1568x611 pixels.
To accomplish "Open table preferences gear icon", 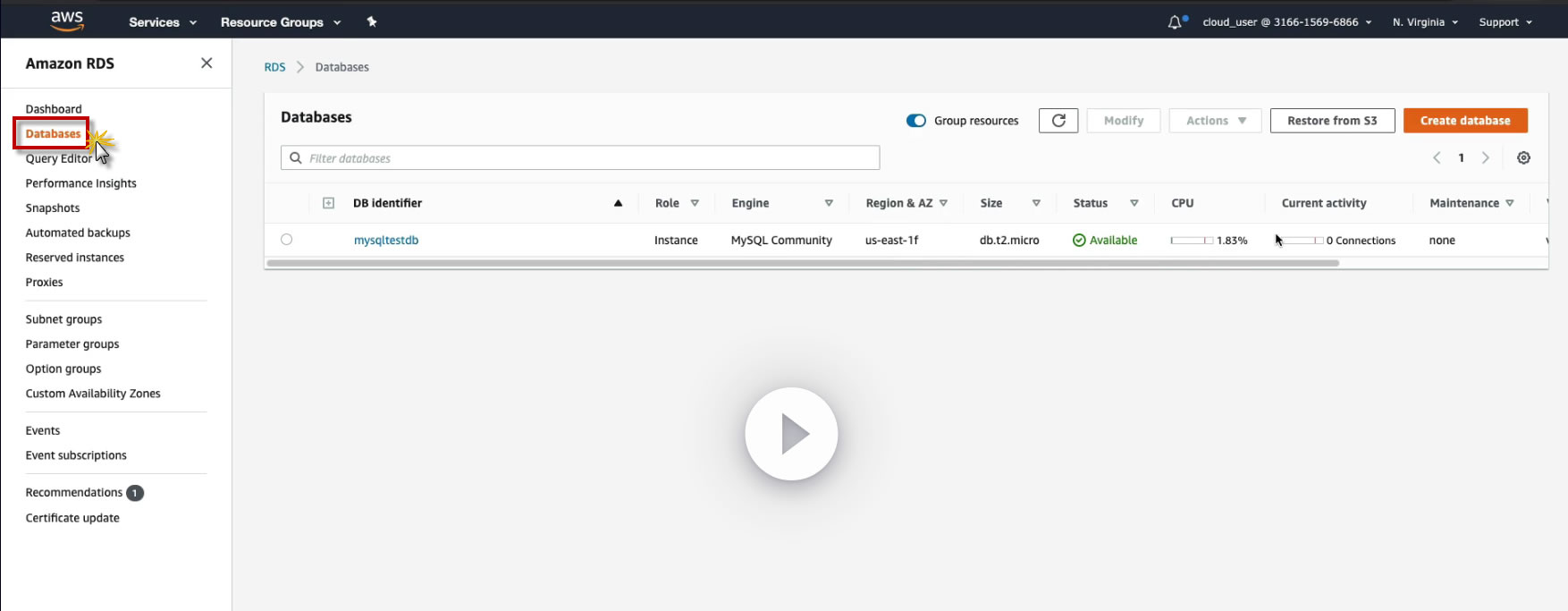I will click(1523, 157).
